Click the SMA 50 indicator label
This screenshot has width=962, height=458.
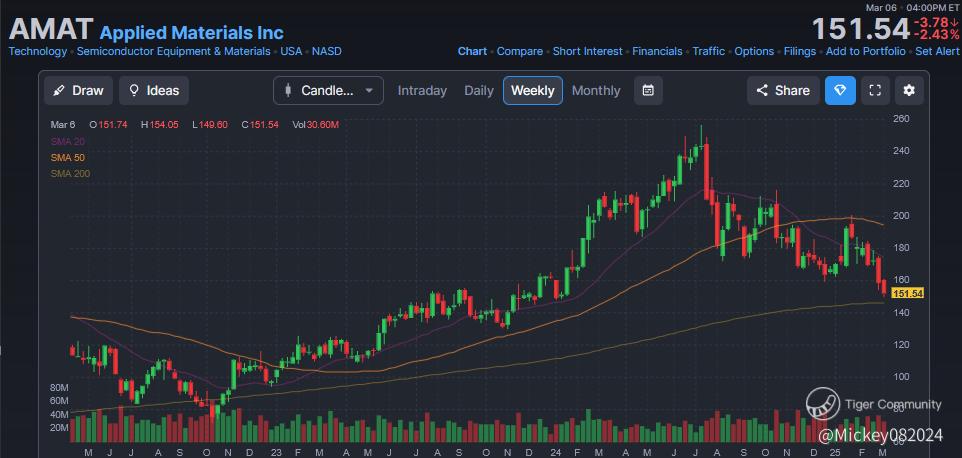pyautogui.click(x=68, y=158)
